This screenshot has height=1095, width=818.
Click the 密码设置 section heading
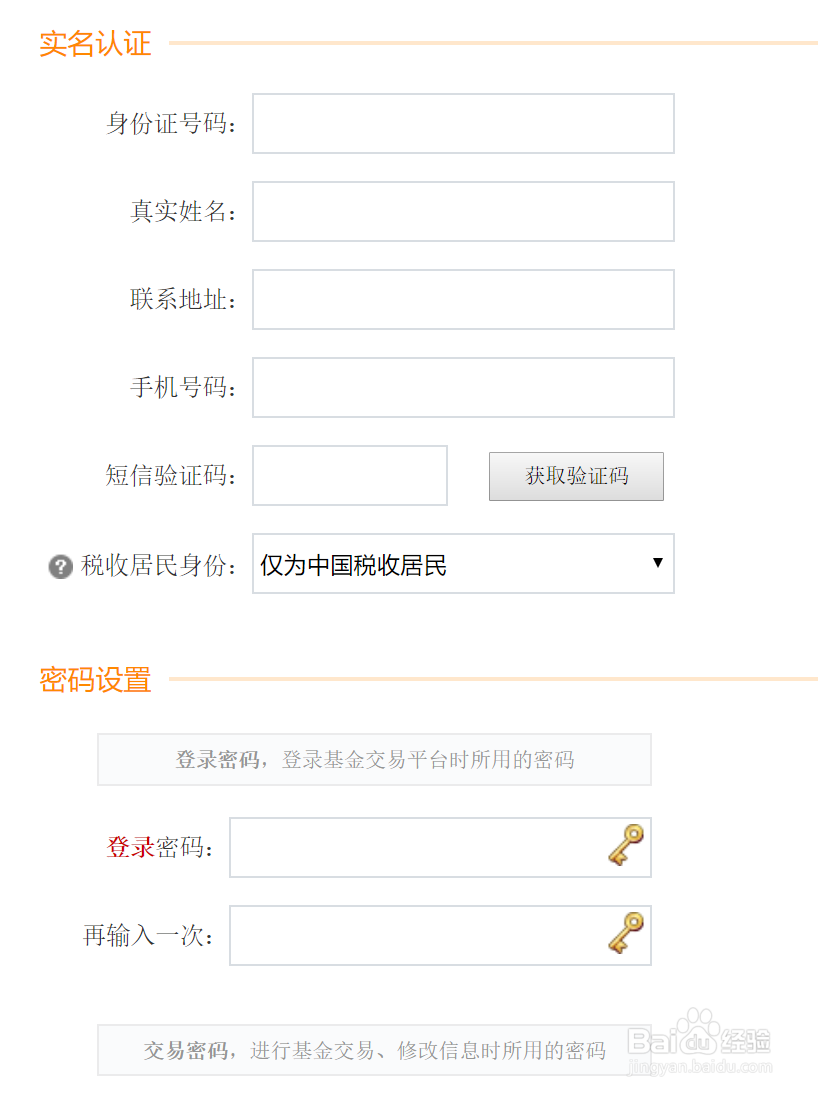(x=93, y=680)
